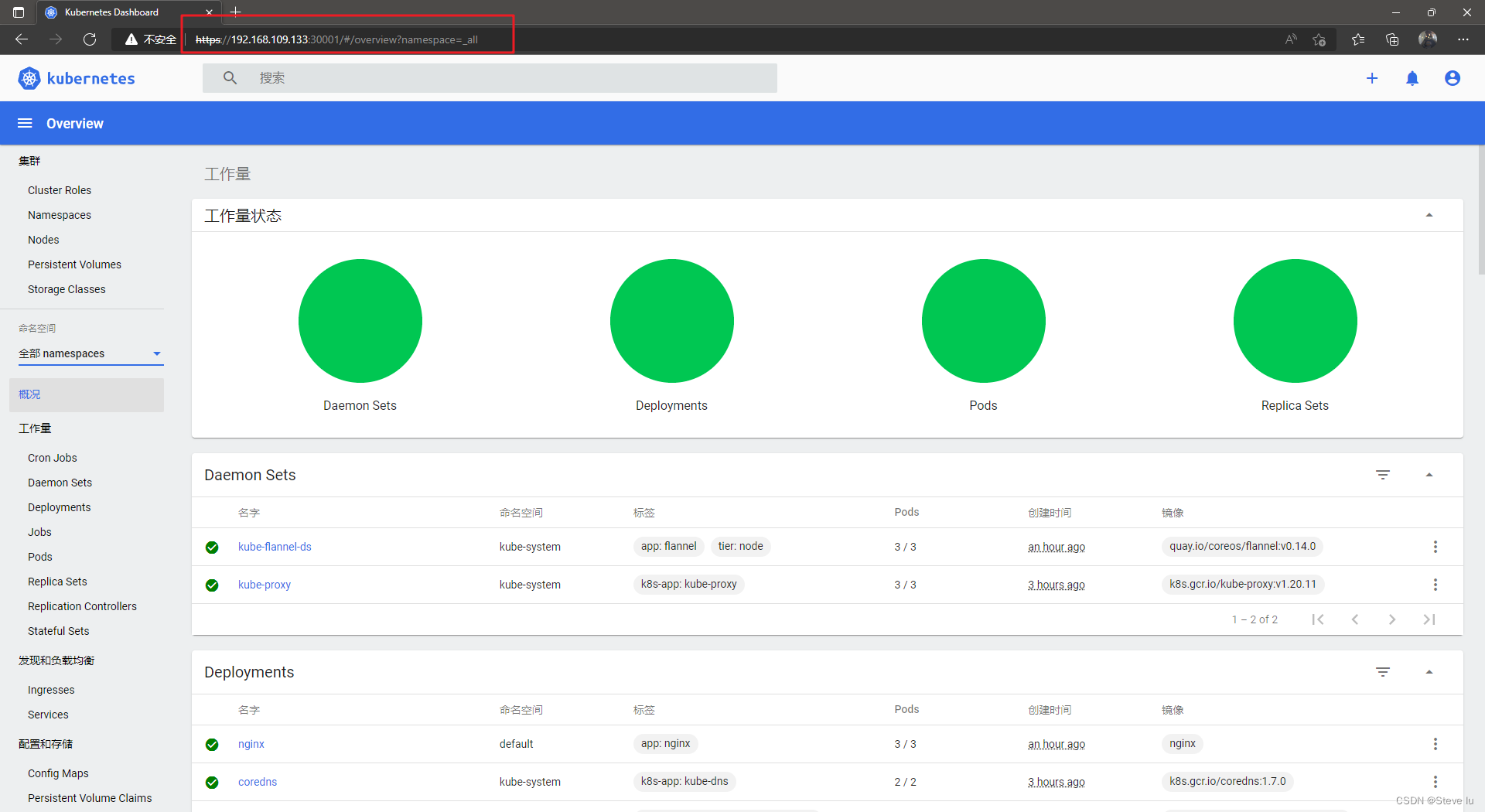Open a new browser tab
The width and height of the screenshot is (1485, 812).
(x=236, y=12)
